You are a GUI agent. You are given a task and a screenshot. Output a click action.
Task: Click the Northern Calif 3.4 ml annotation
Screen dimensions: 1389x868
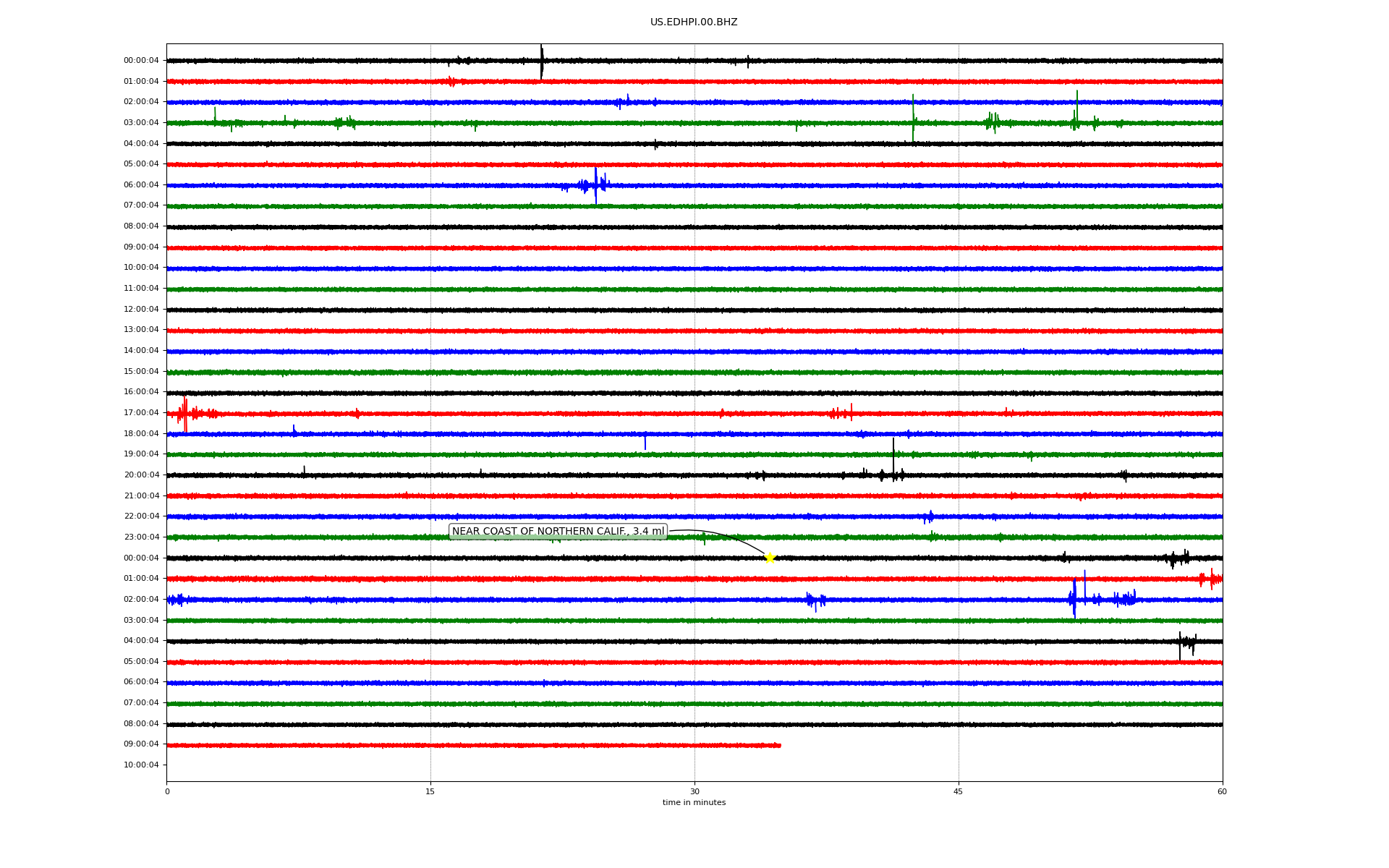[557, 532]
